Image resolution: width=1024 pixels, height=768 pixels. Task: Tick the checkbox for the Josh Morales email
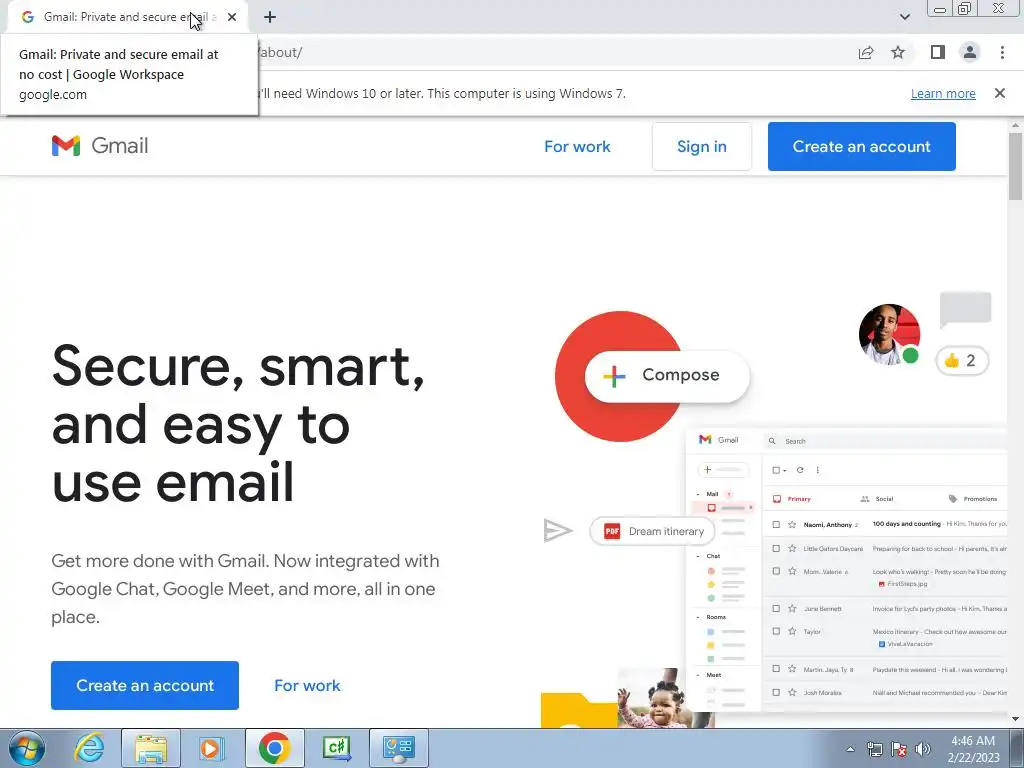[x=776, y=692]
